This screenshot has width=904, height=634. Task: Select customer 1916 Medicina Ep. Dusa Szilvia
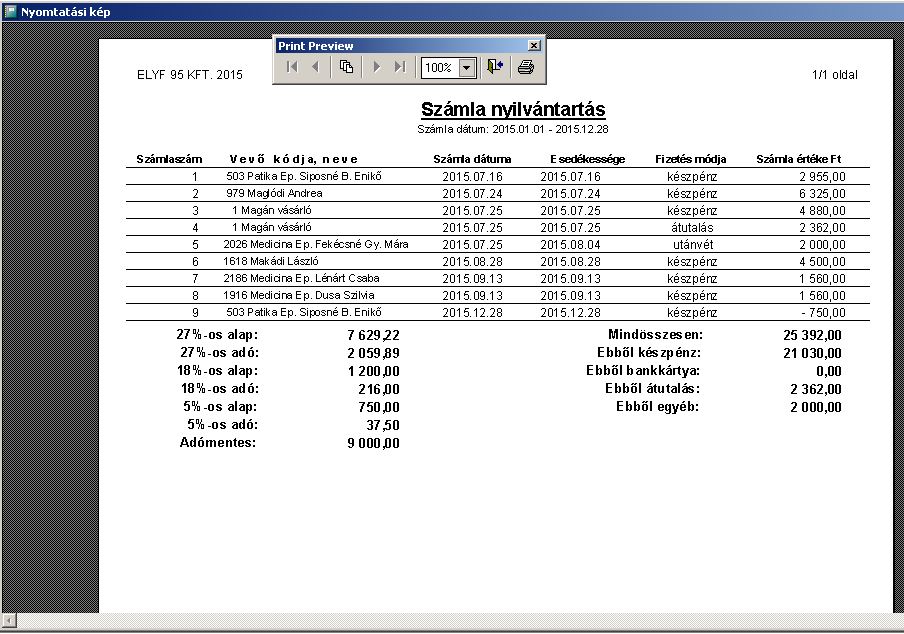coord(299,295)
